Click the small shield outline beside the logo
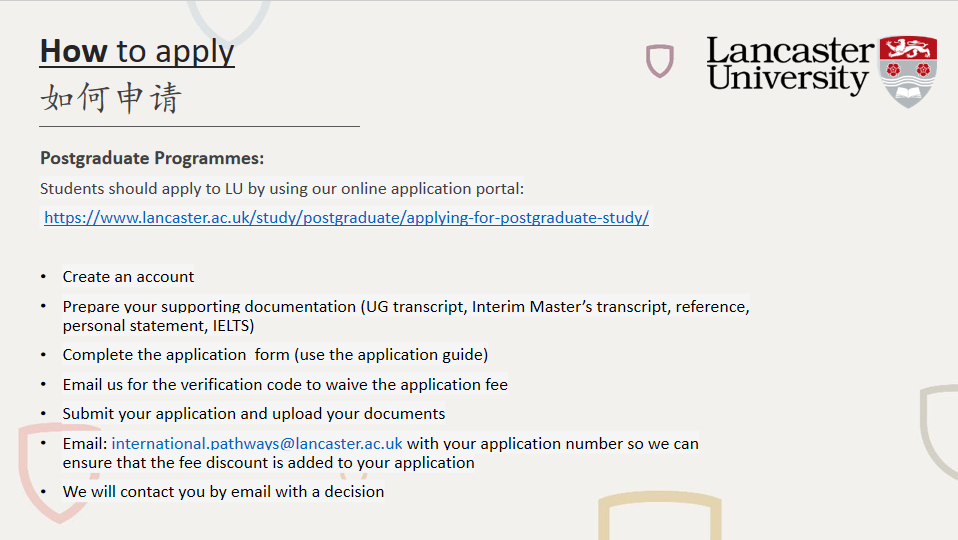 click(659, 61)
